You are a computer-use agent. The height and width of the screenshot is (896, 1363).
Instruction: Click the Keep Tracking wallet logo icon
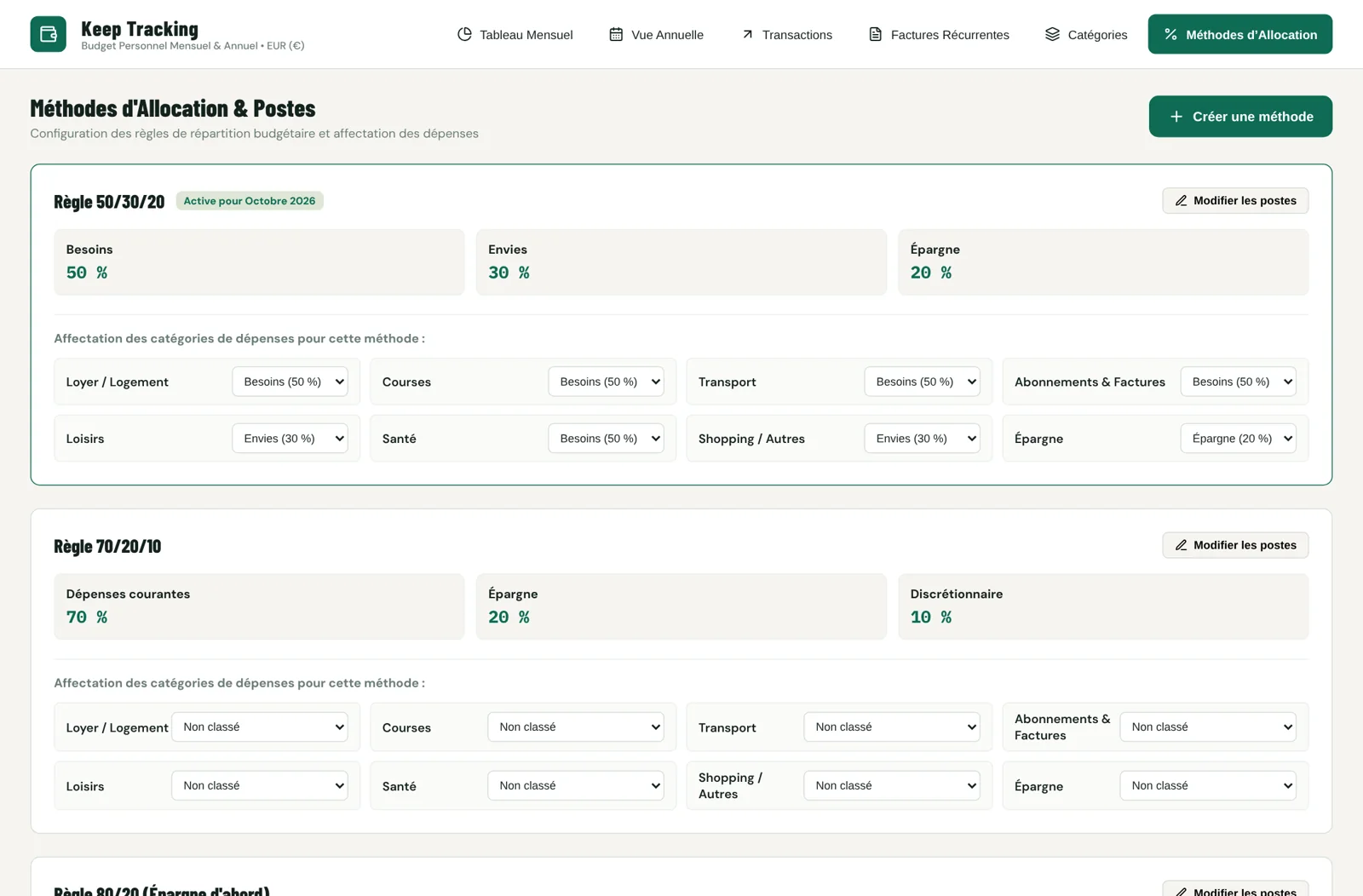coord(48,34)
